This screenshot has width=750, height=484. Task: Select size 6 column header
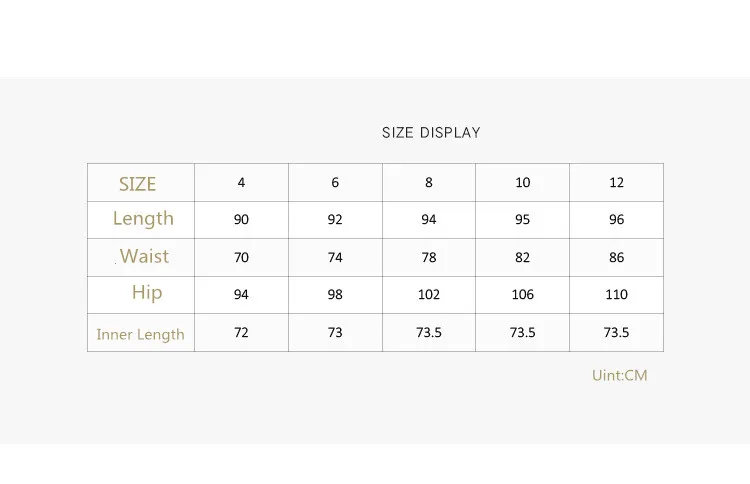click(x=335, y=183)
